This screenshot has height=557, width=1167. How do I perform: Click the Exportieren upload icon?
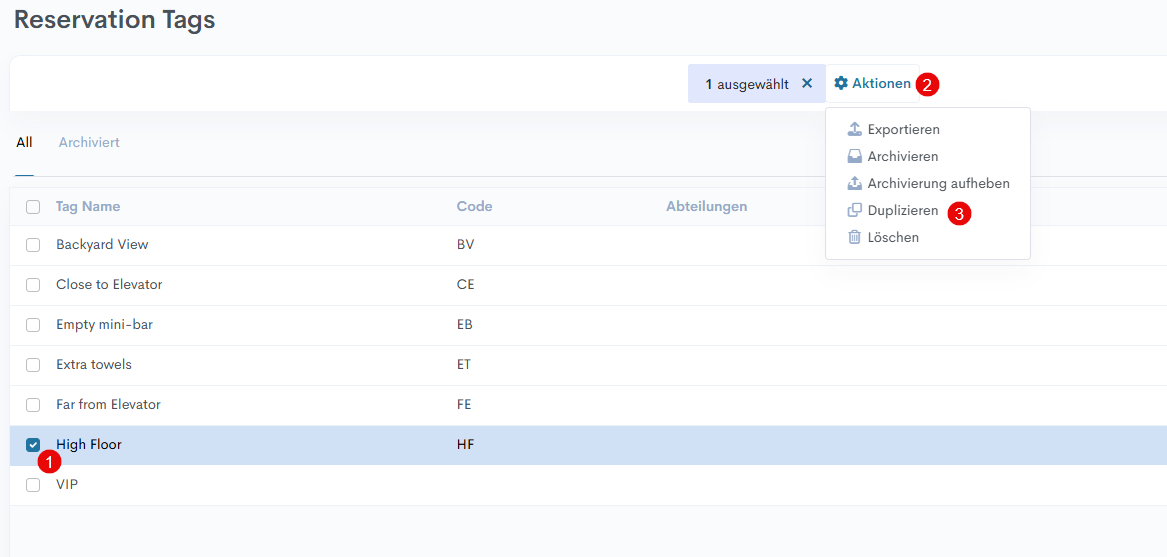pos(854,130)
